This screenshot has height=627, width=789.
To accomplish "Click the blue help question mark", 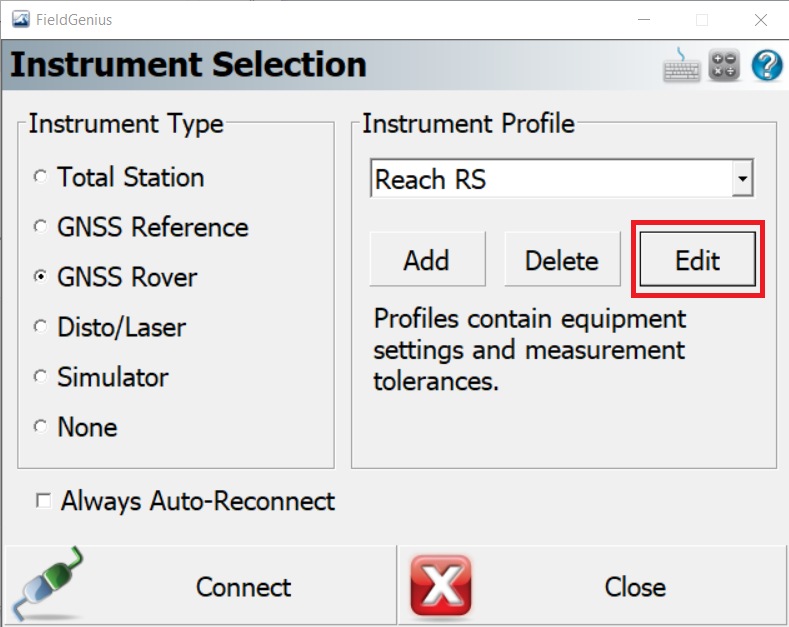I will [x=767, y=65].
